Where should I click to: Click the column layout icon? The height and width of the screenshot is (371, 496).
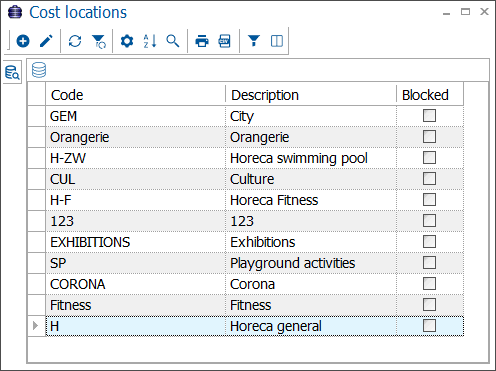[x=277, y=41]
